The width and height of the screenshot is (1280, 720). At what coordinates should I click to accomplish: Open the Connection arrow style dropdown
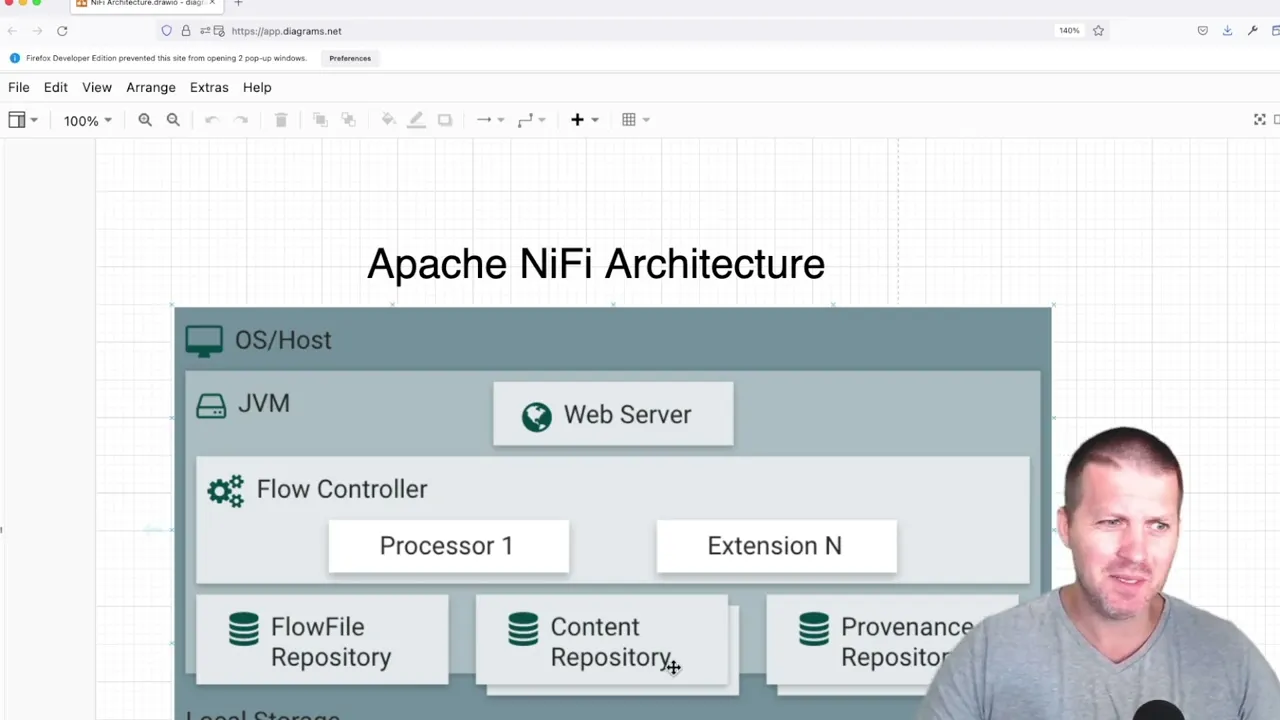(489, 120)
